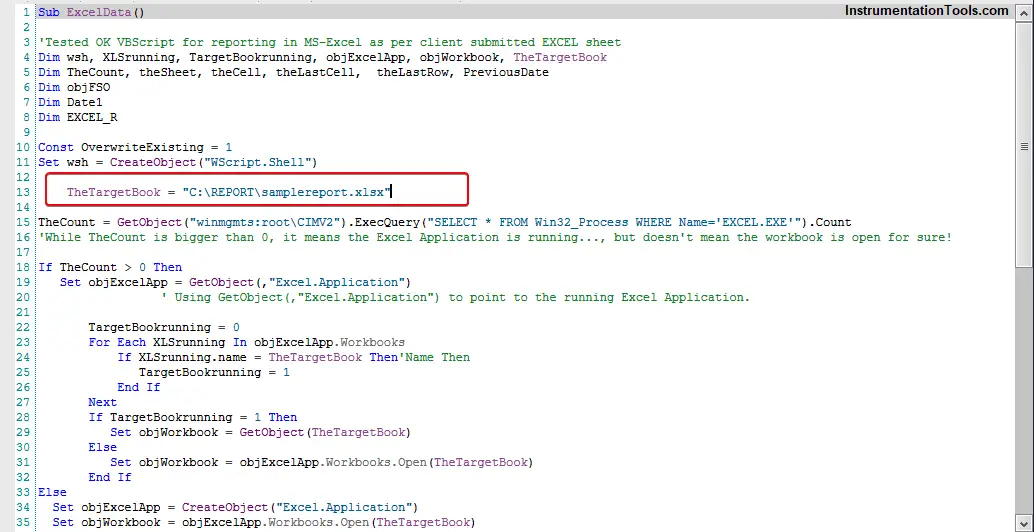Image resolution: width=1034 pixels, height=532 pixels.
Task: Click the 'Else' keyword on line 30
Action: [x=102, y=448]
